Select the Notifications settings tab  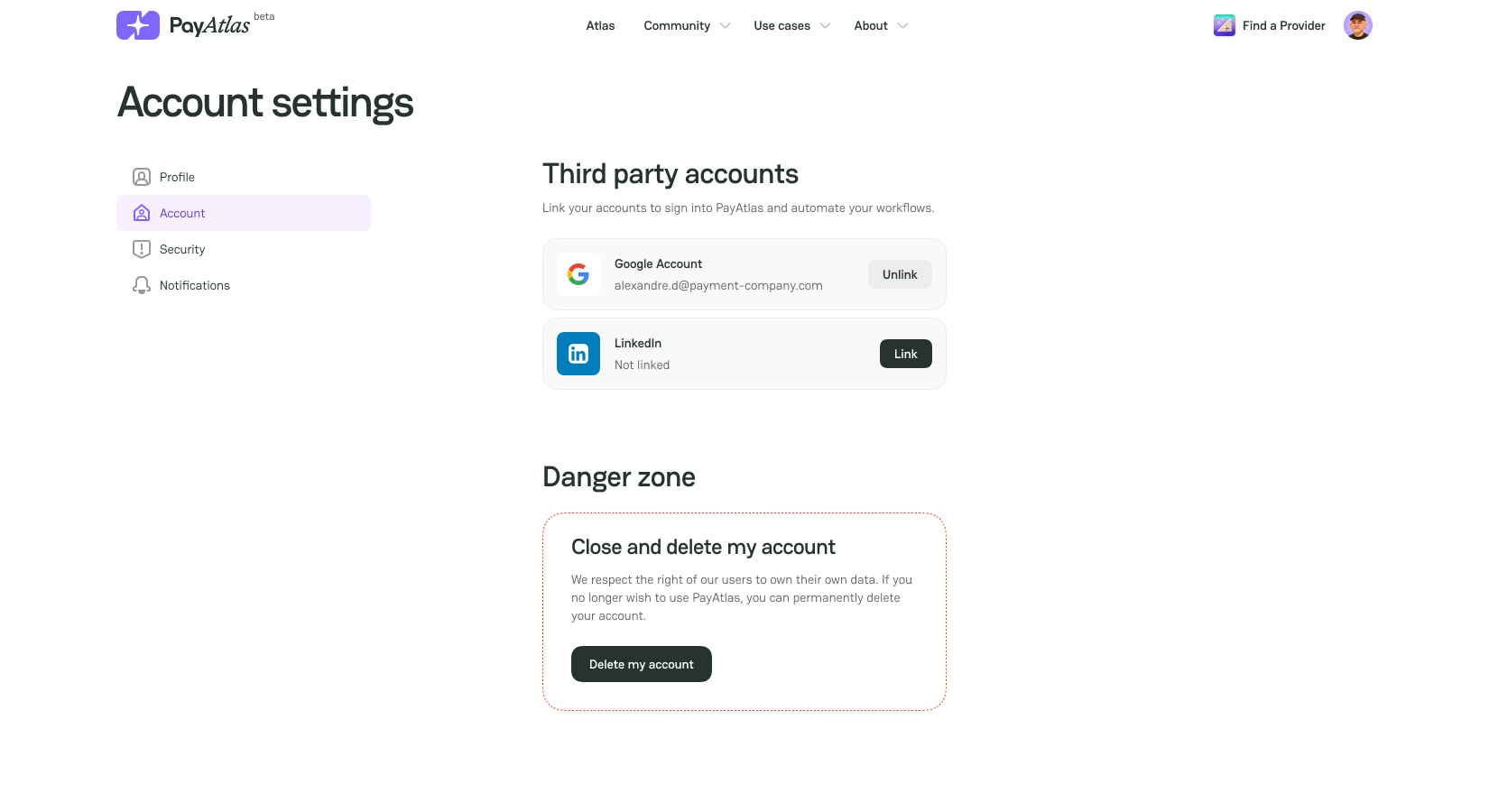coord(244,285)
